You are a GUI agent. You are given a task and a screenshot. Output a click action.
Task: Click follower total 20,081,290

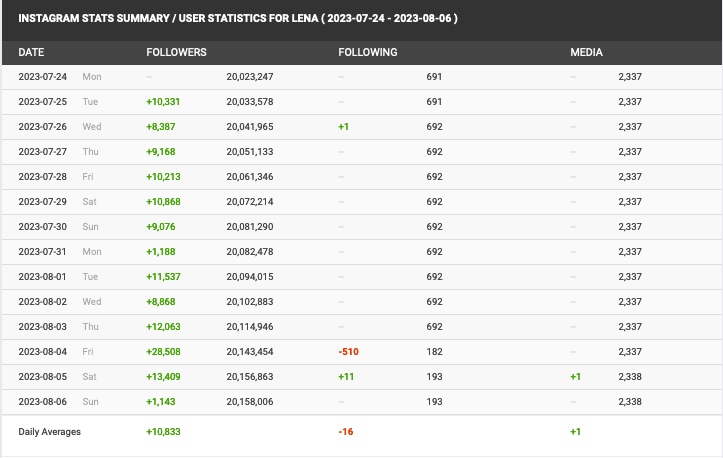250,226
